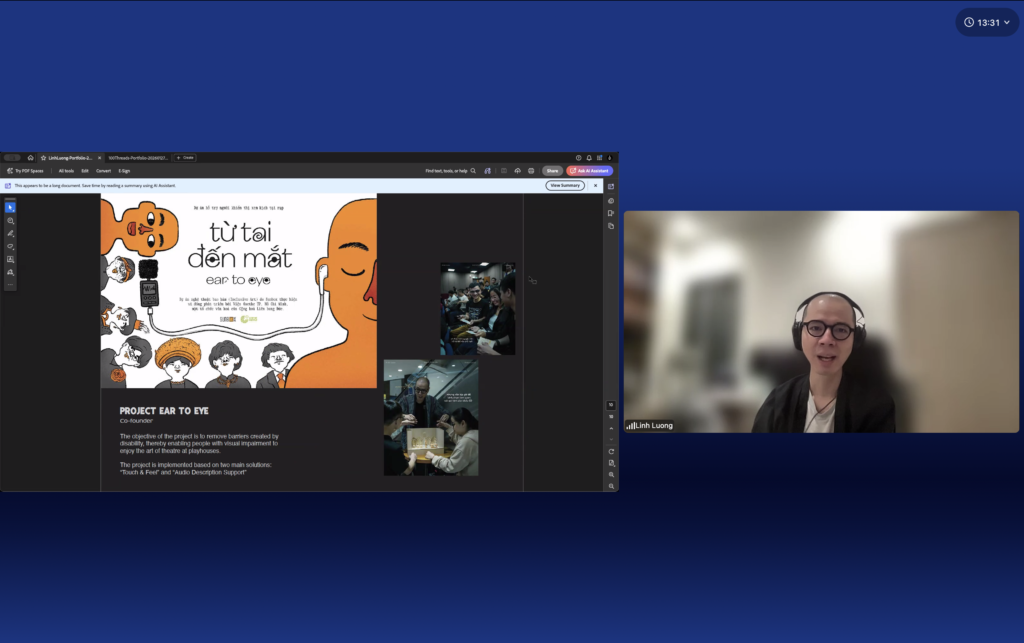Click the upload to cloud icon
The width and height of the screenshot is (1024, 643).
(x=517, y=171)
